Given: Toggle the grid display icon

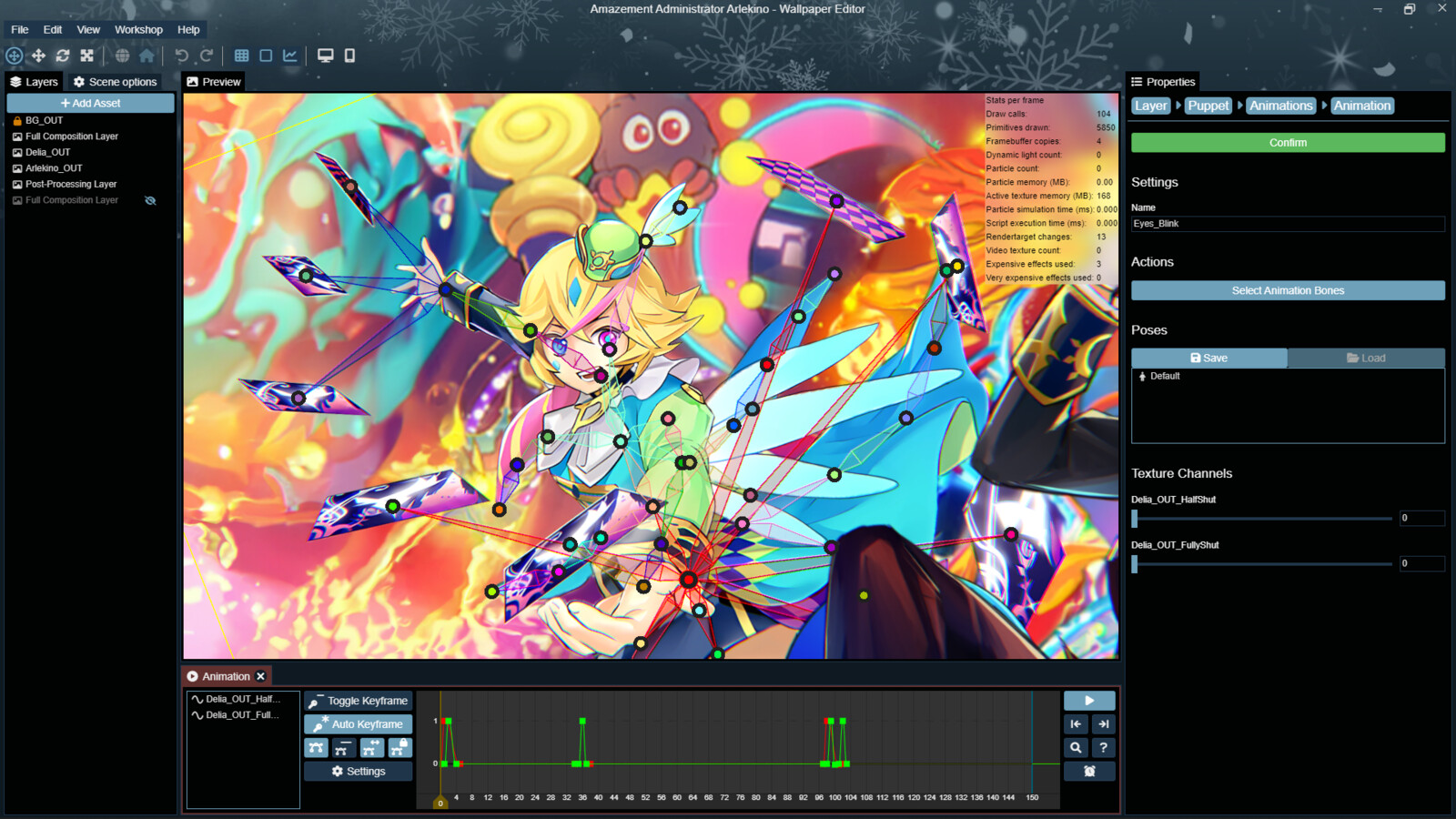Looking at the screenshot, I should (241, 56).
